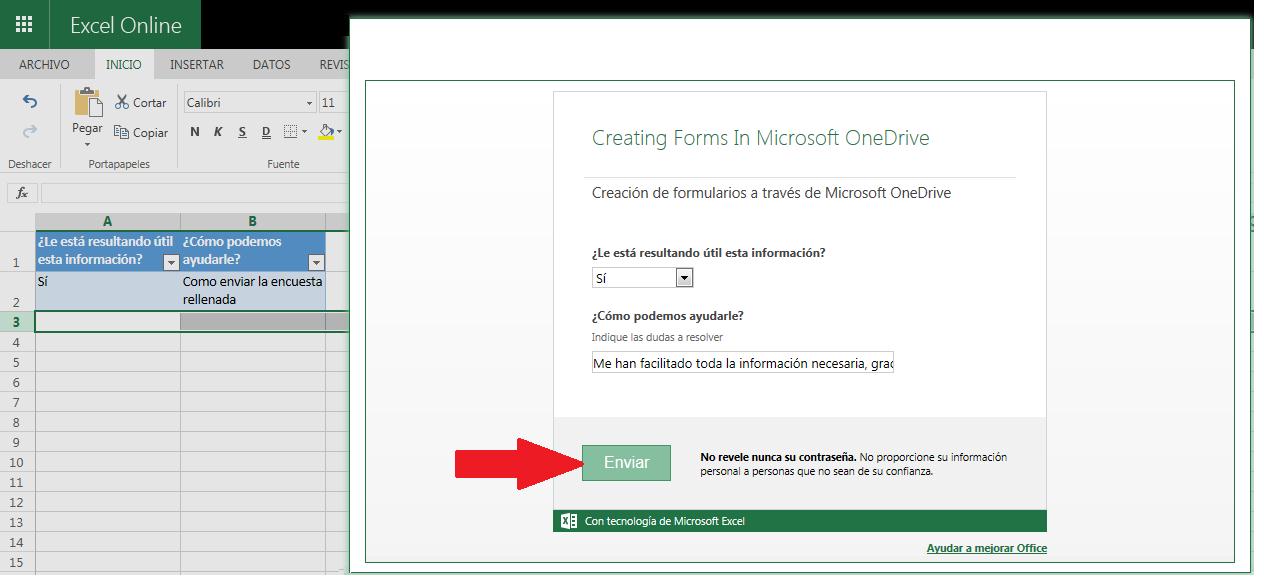Open the ARCHIVO tab

click(44, 64)
